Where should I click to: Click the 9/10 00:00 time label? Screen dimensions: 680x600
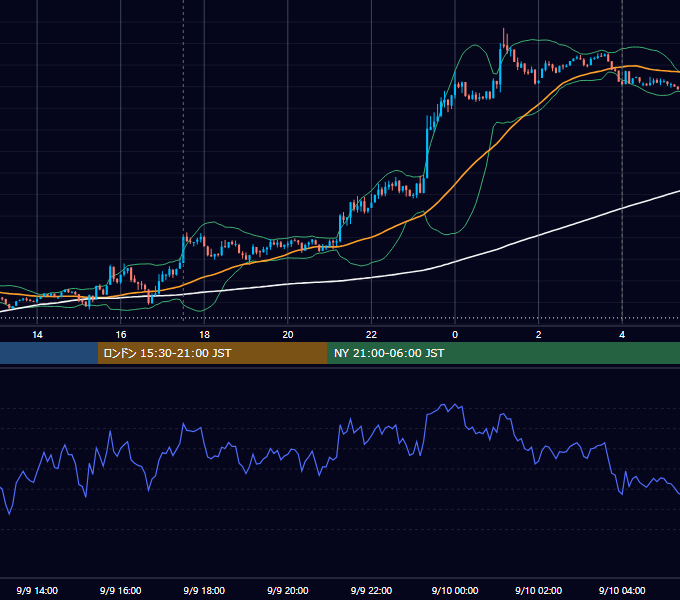(x=455, y=590)
